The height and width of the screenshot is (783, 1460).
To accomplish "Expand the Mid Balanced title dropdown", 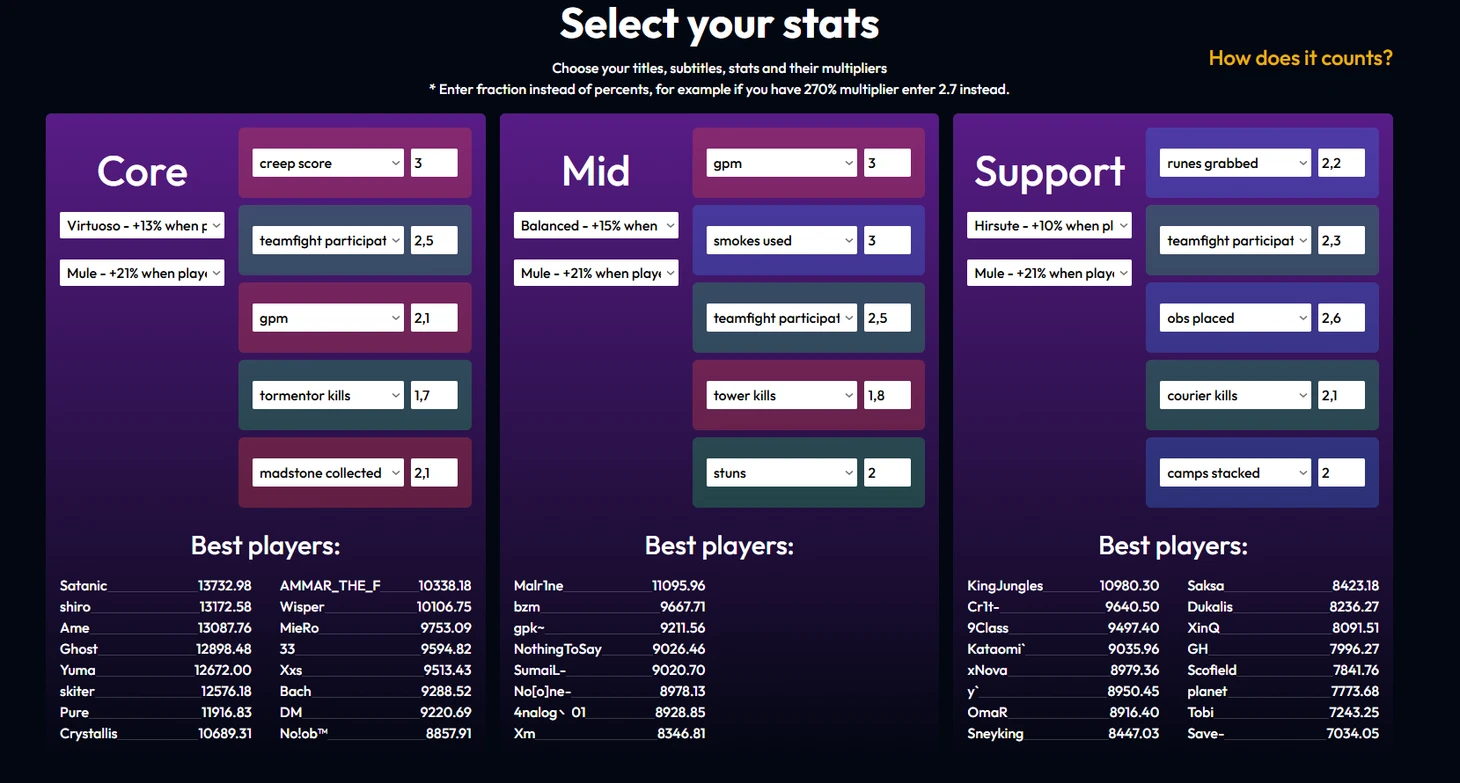I will coord(596,226).
